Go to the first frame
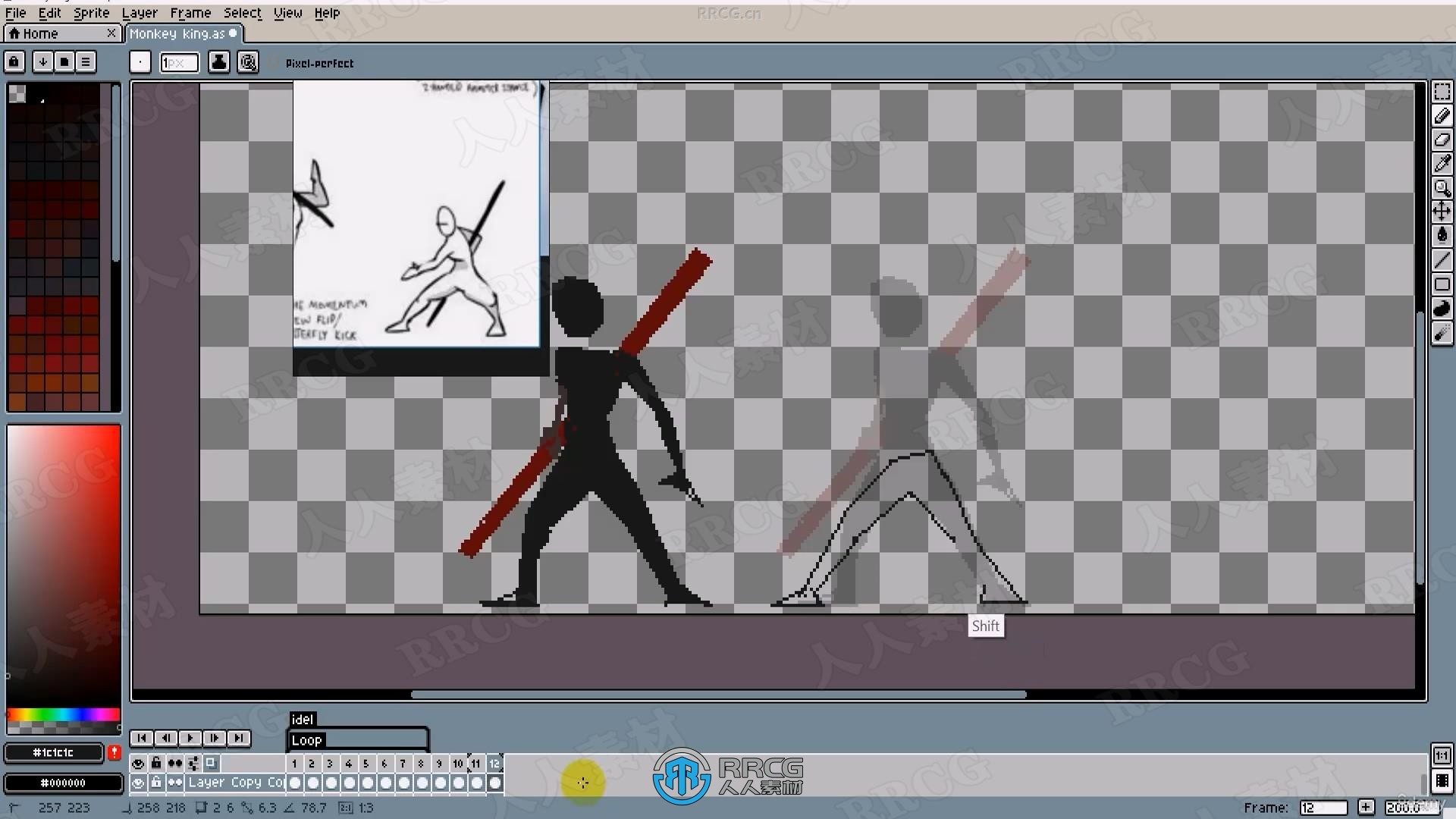1456x819 pixels. 142,738
